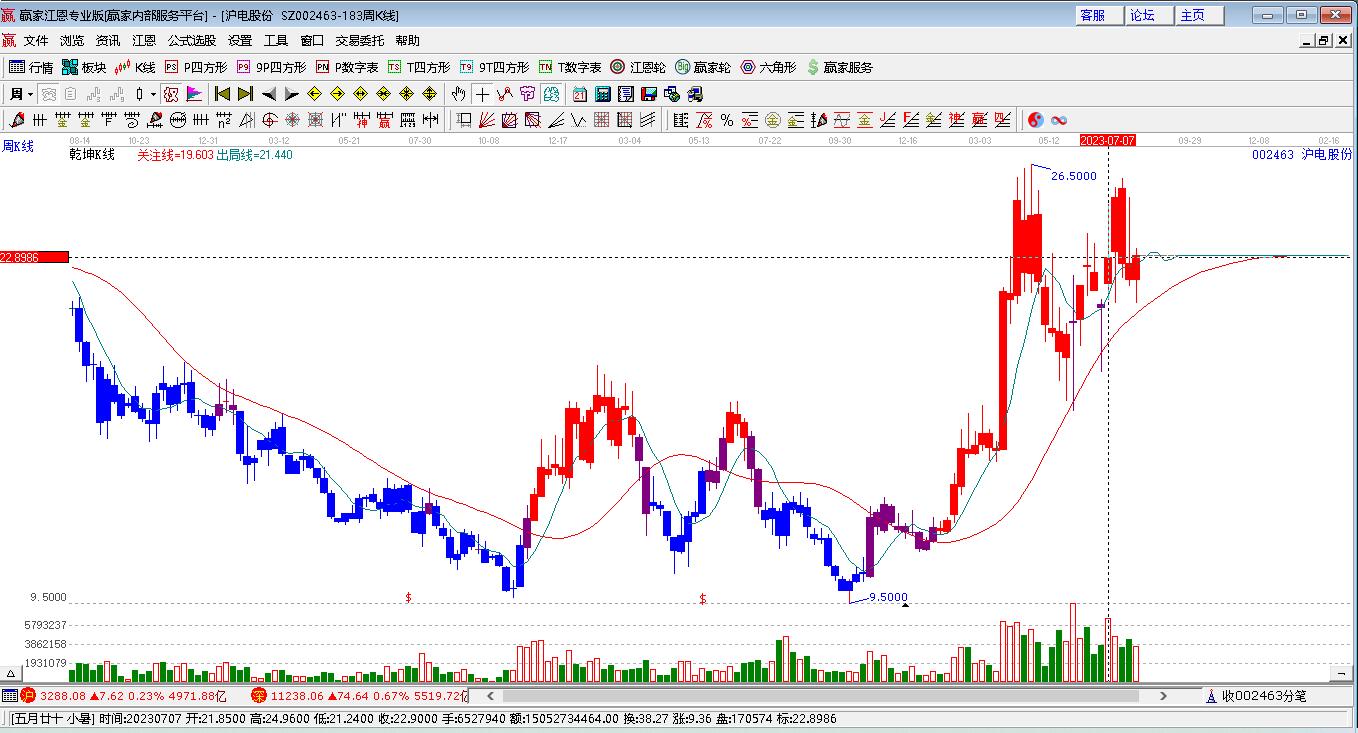Select the pencil drawing tool
The image size is (1358, 733).
pos(16,120)
